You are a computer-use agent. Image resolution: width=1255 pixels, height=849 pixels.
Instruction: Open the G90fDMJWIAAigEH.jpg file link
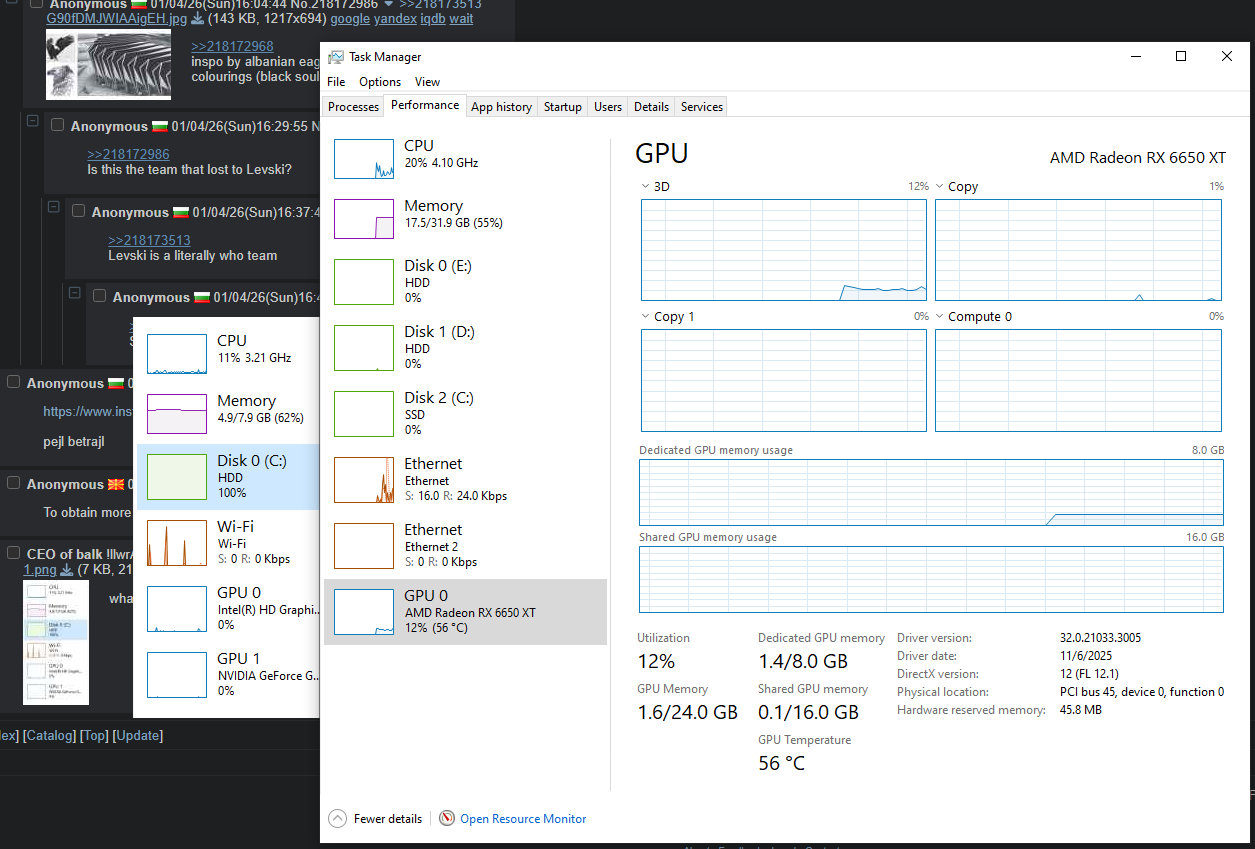coord(117,19)
